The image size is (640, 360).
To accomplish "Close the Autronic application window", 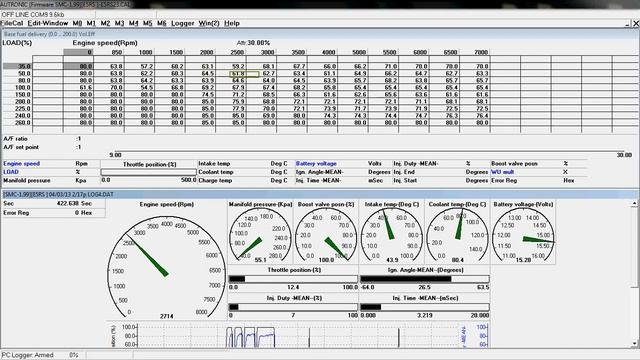I will [x=636, y=24].
